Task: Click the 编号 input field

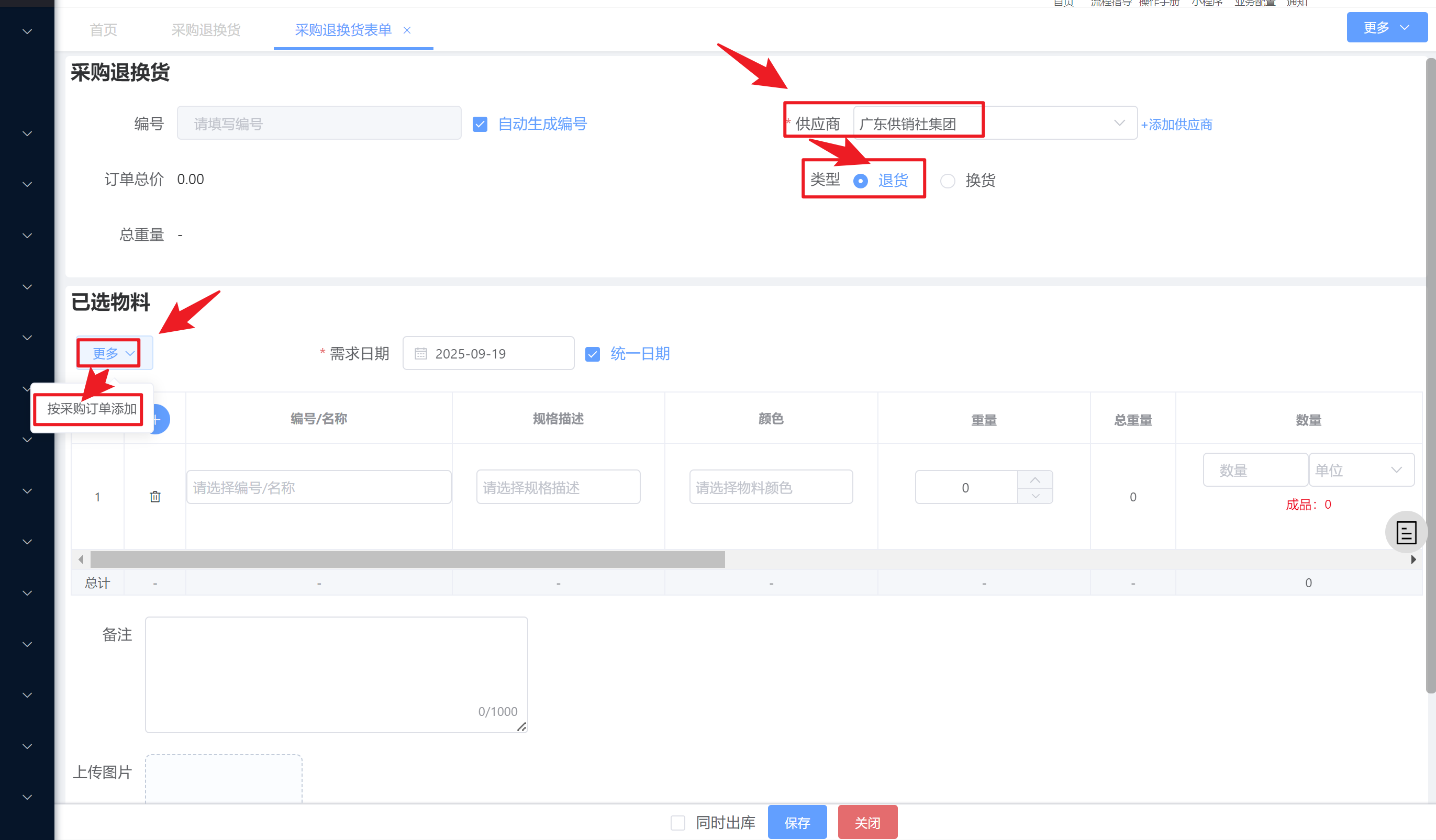Action: click(319, 123)
